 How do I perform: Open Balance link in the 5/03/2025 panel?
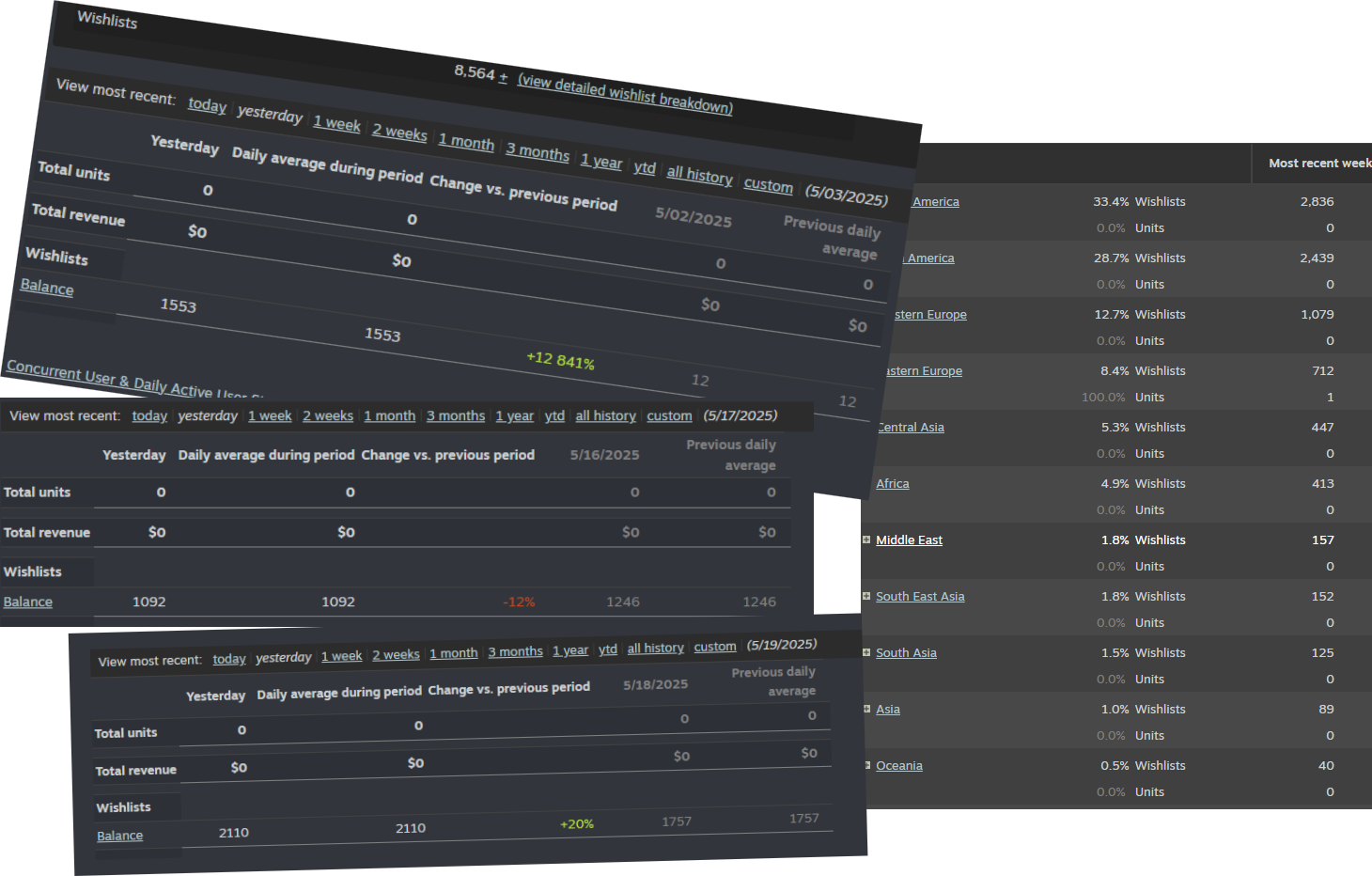click(x=47, y=288)
